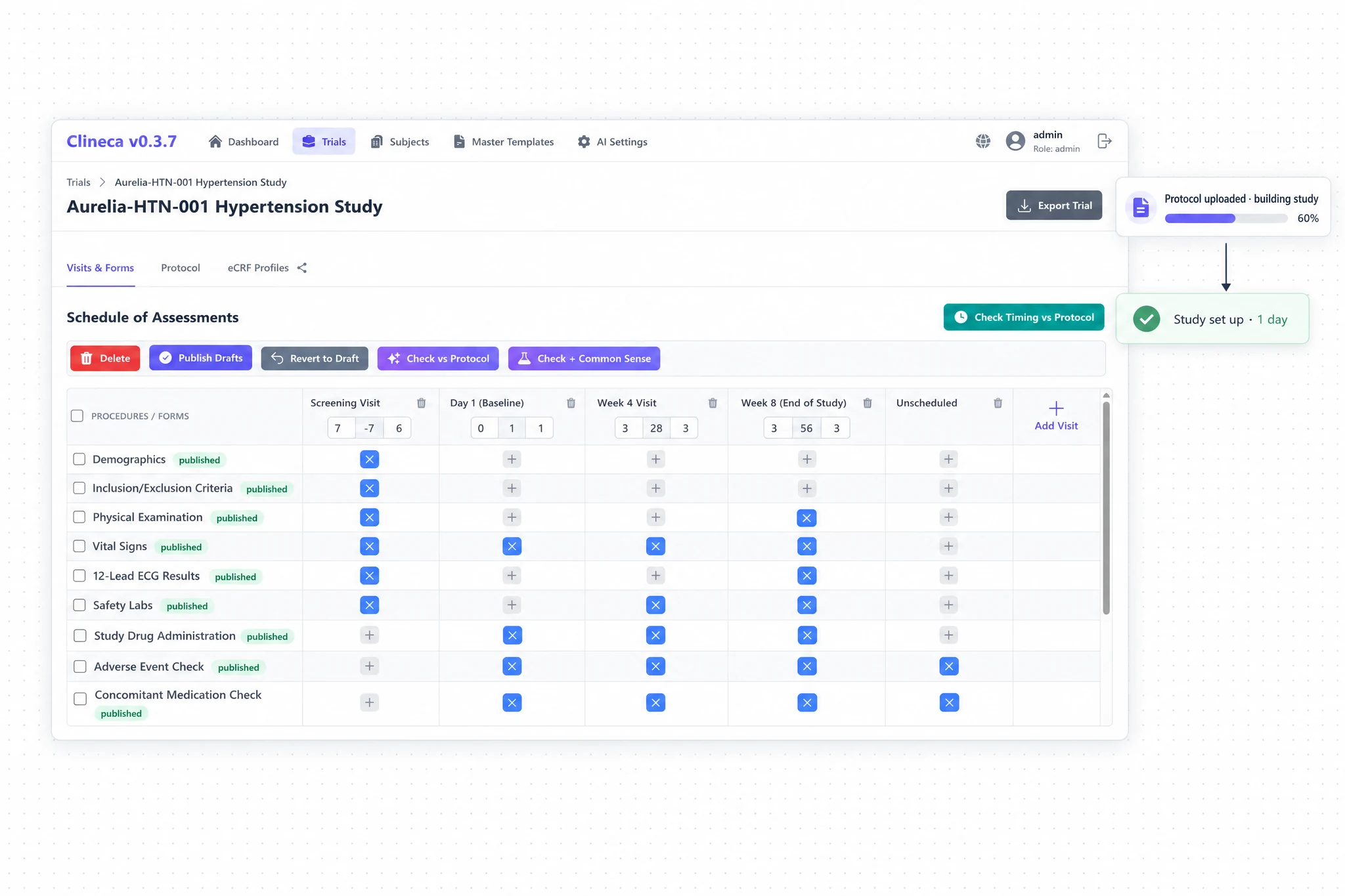This screenshot has height=896, width=1345.
Task: Click the globe language icon in header
Action: tap(983, 141)
